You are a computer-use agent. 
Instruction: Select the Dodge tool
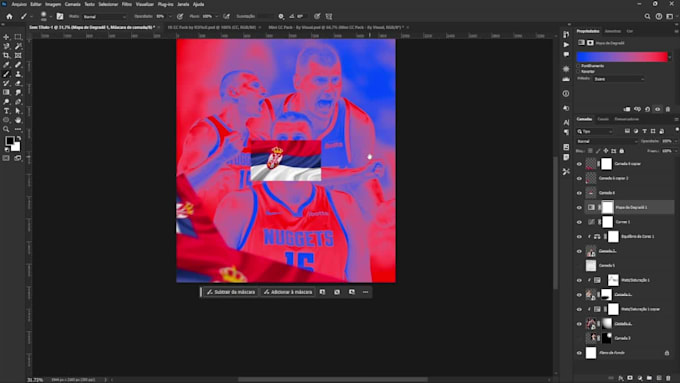click(7, 101)
